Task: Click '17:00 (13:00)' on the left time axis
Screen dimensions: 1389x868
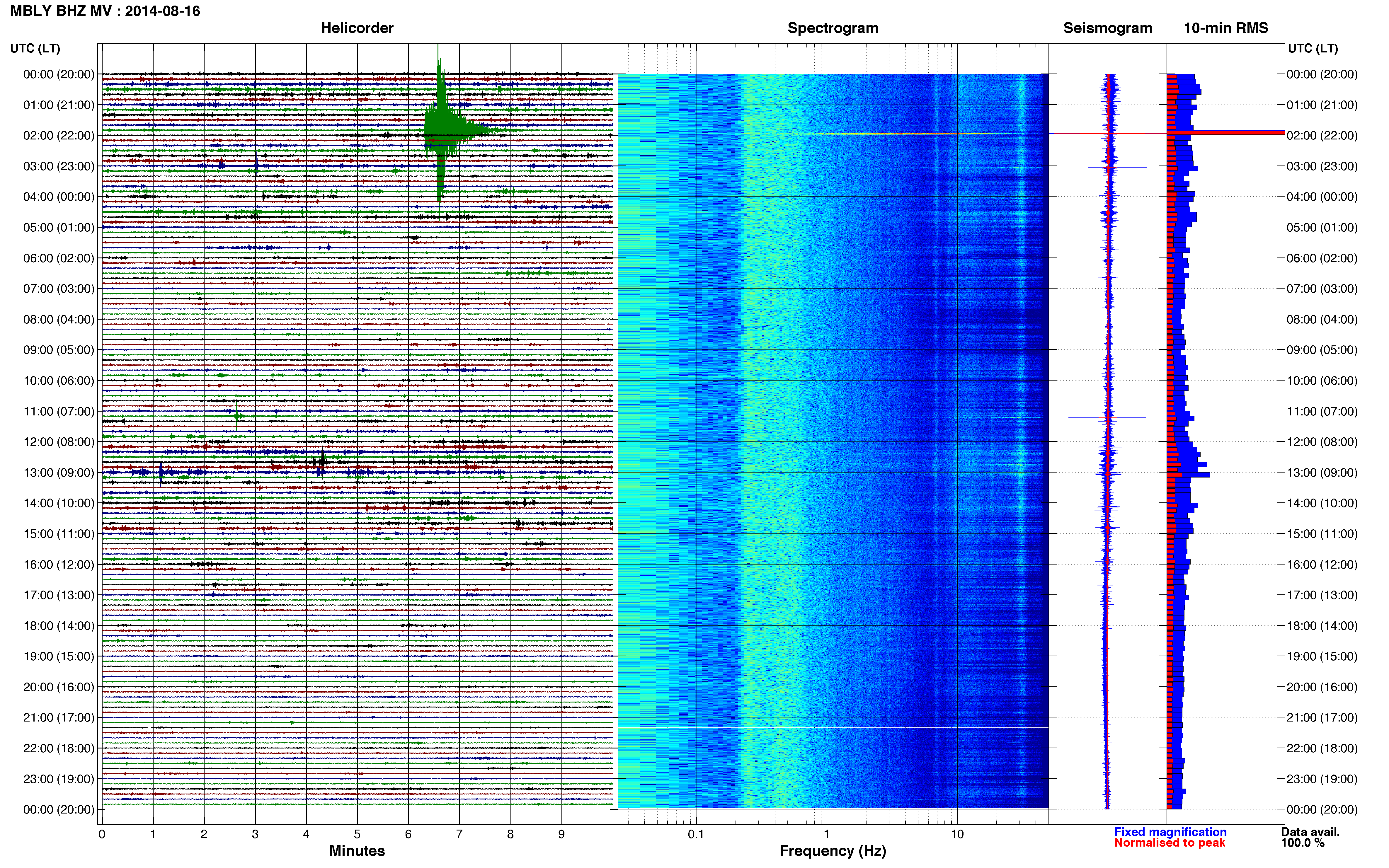Action: coord(59,595)
